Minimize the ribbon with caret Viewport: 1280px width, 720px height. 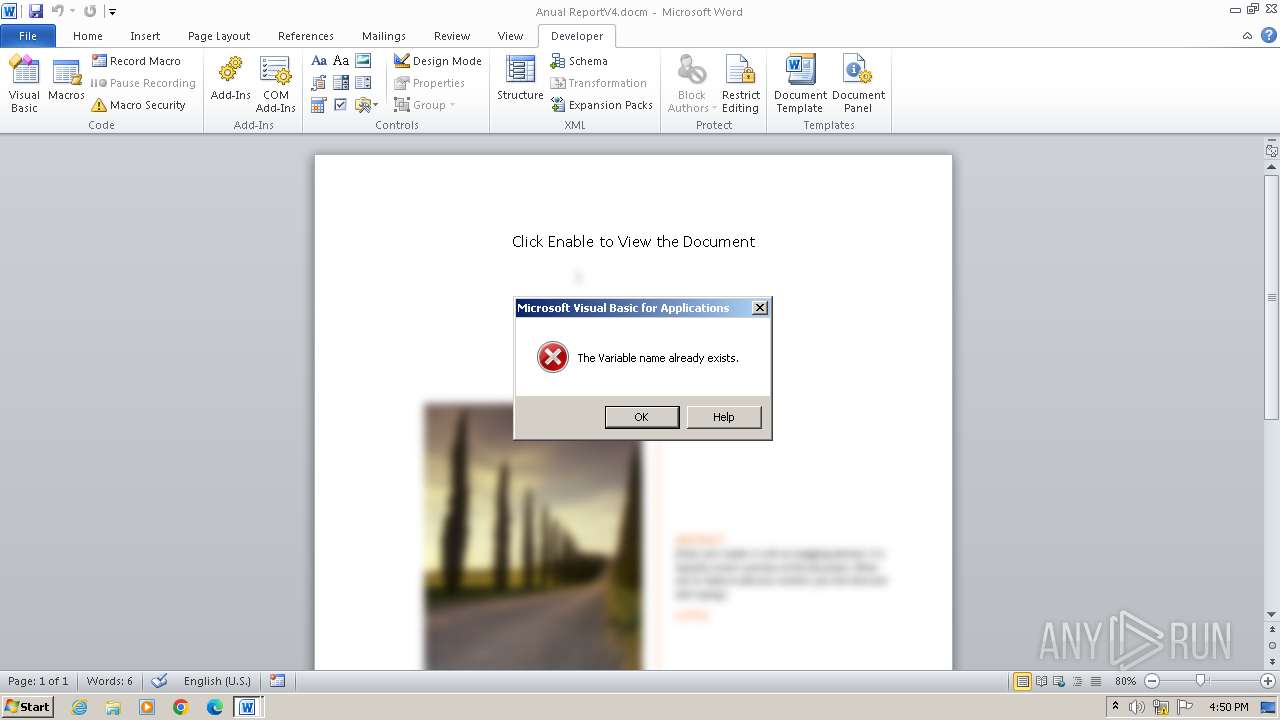tap(1247, 36)
